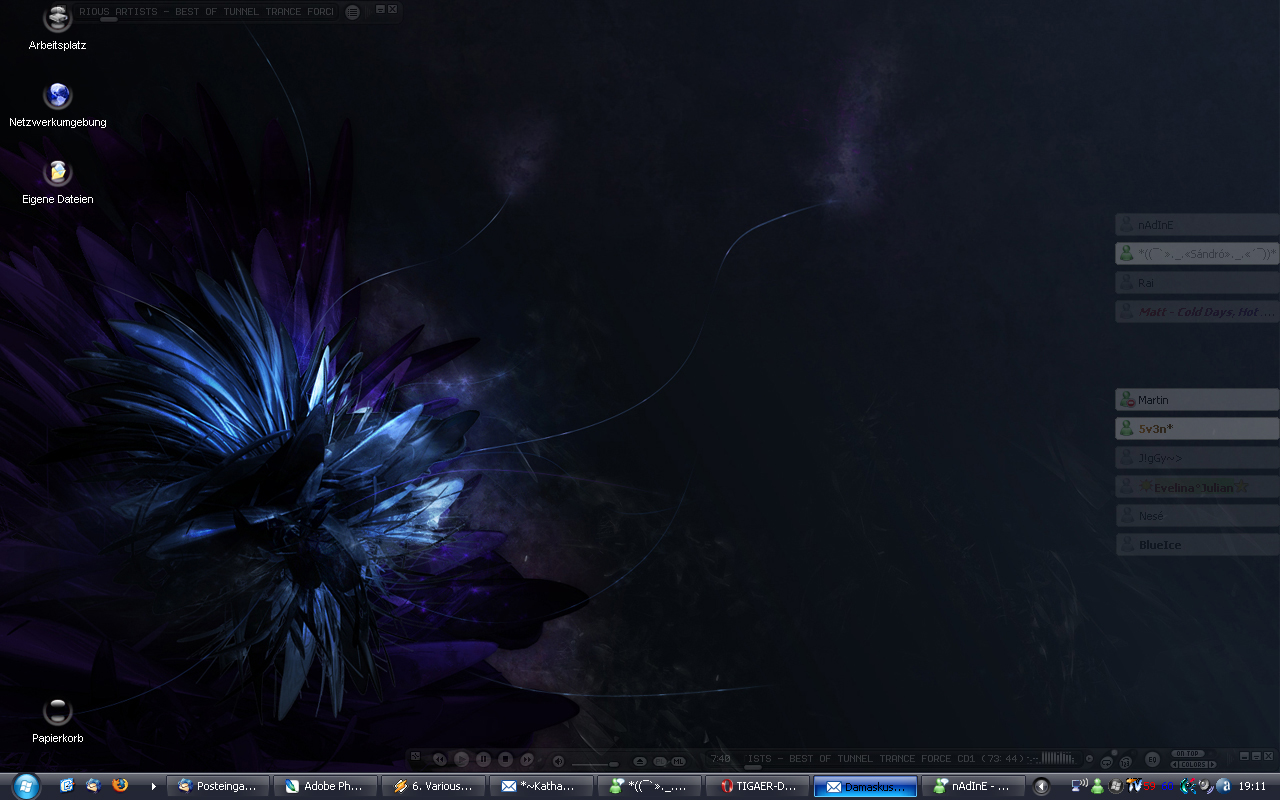Switch to the Adobe Ph... taskbar window
Image resolution: width=1280 pixels, height=800 pixels.
(326, 786)
